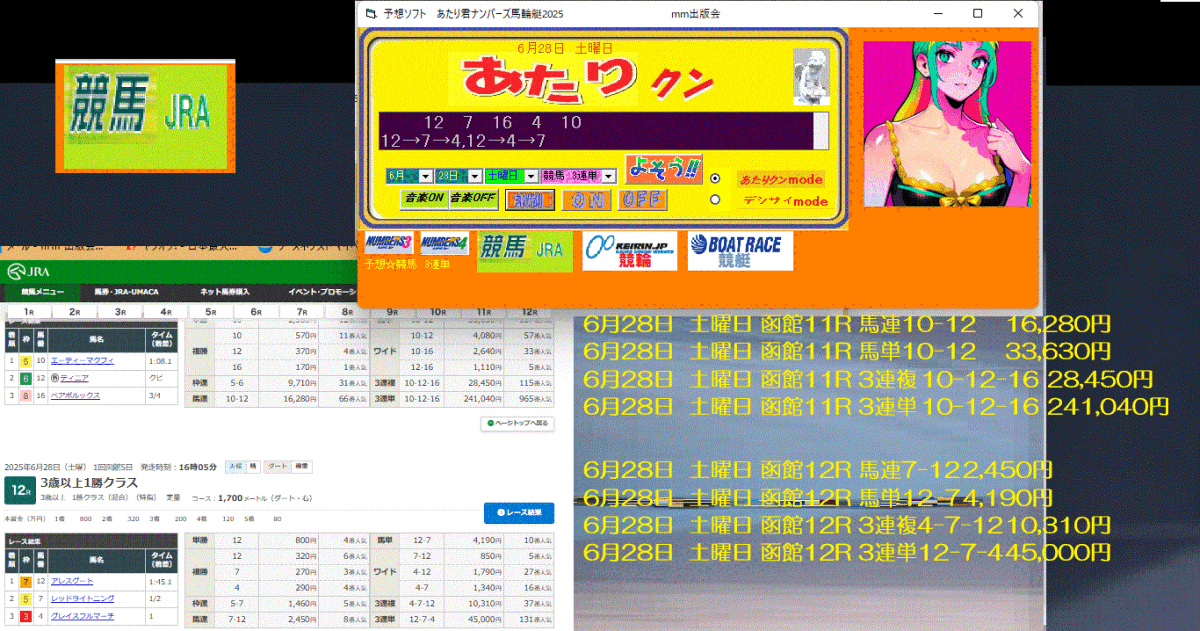Viewport: 1200px width, 631px height.
Task: Switch to race 8R tab
Action: (x=347, y=312)
